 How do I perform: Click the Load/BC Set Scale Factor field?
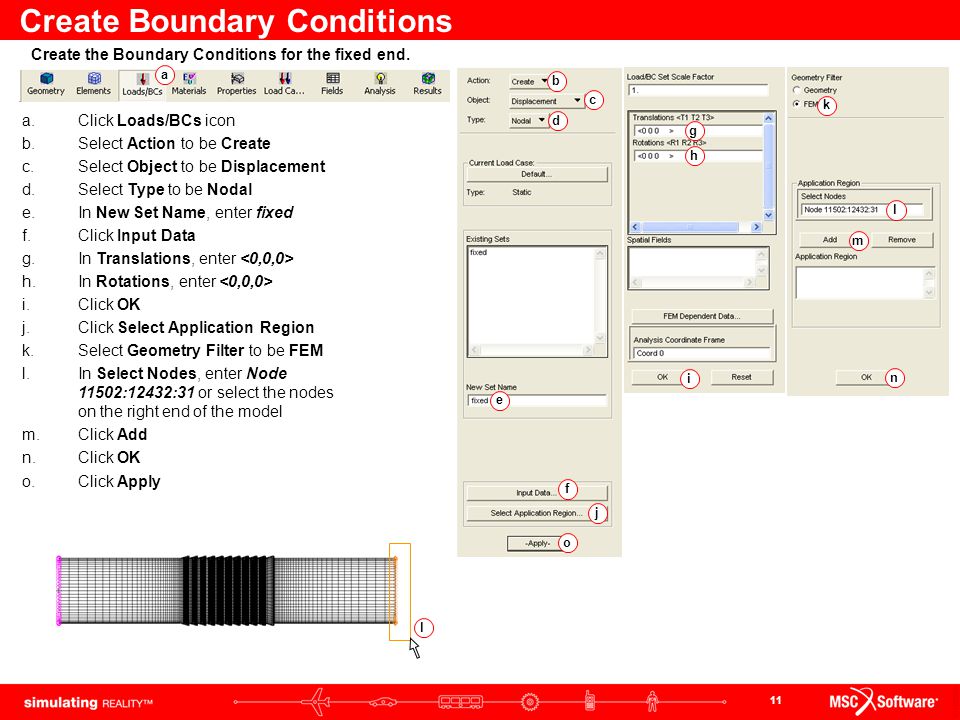(698, 90)
